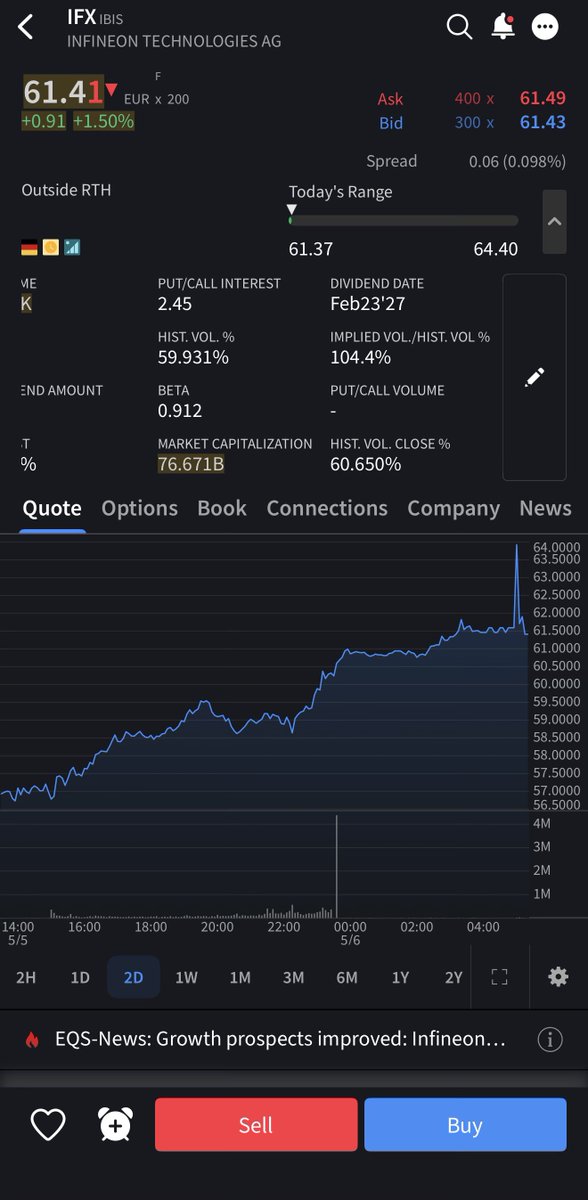Tap the tall volume bar at midnight

[x=337, y=866]
